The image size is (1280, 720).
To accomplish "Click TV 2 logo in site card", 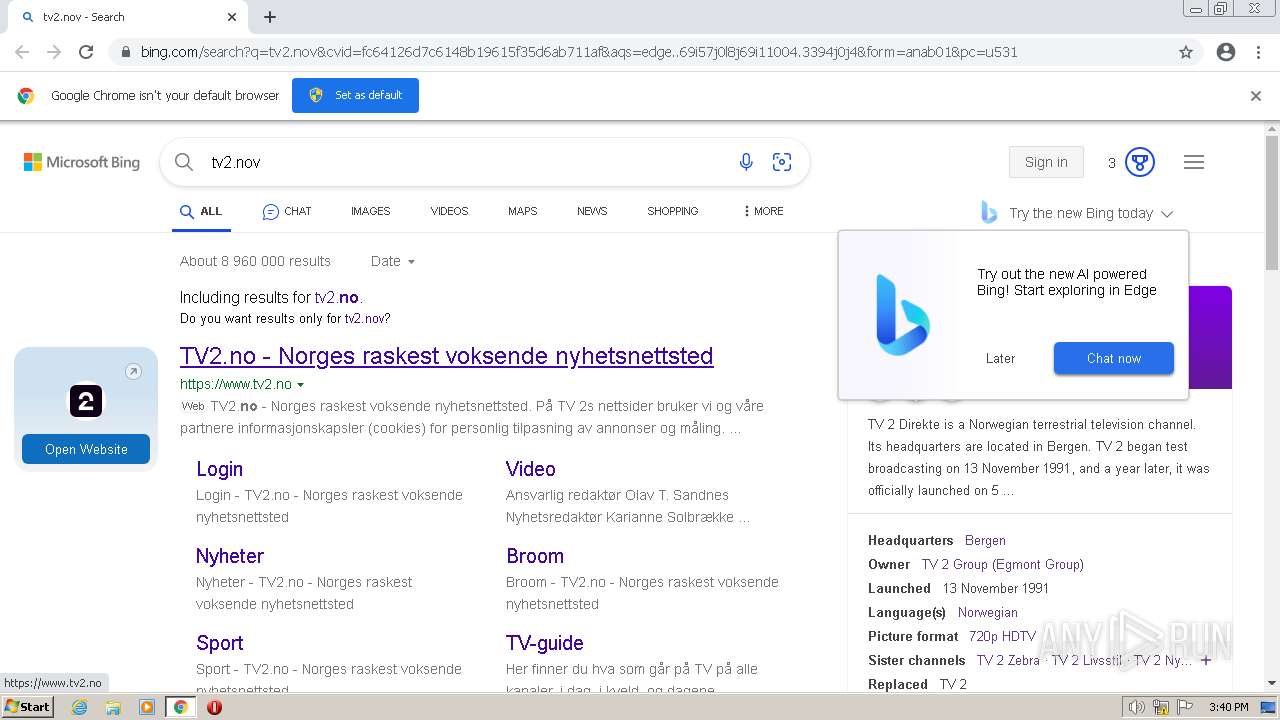I will [x=86, y=402].
